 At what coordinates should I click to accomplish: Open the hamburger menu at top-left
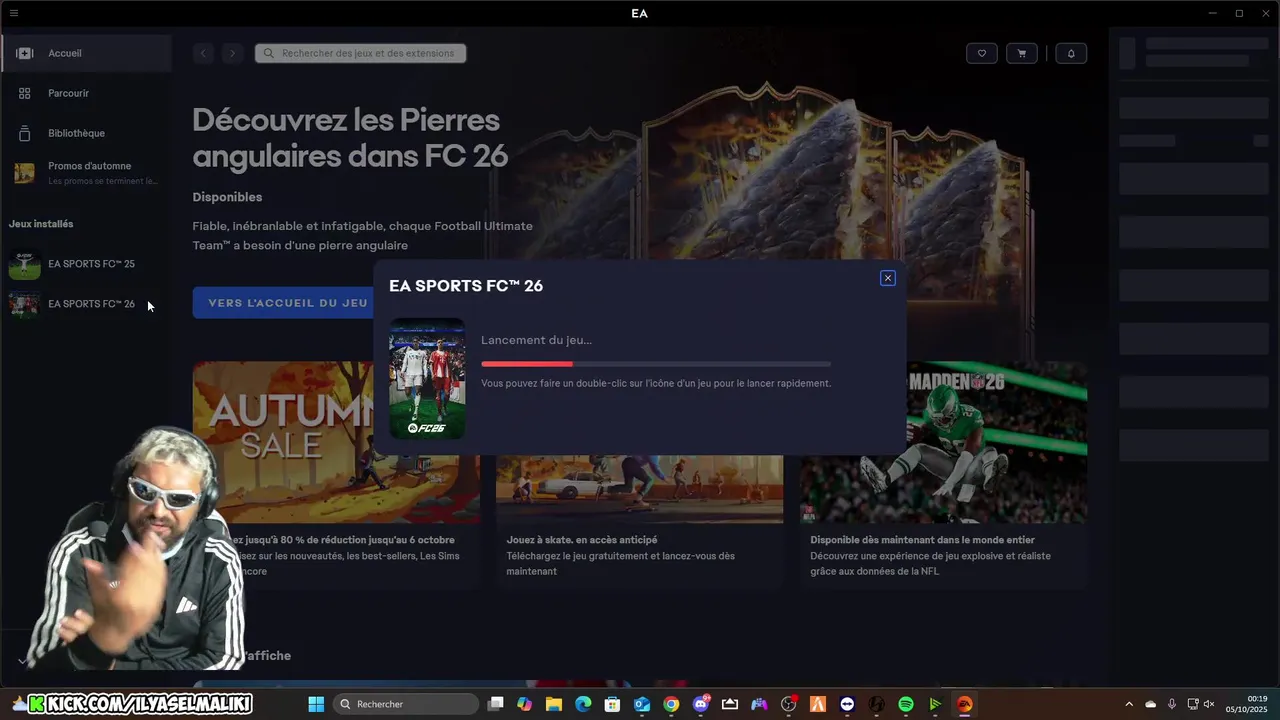[13, 13]
